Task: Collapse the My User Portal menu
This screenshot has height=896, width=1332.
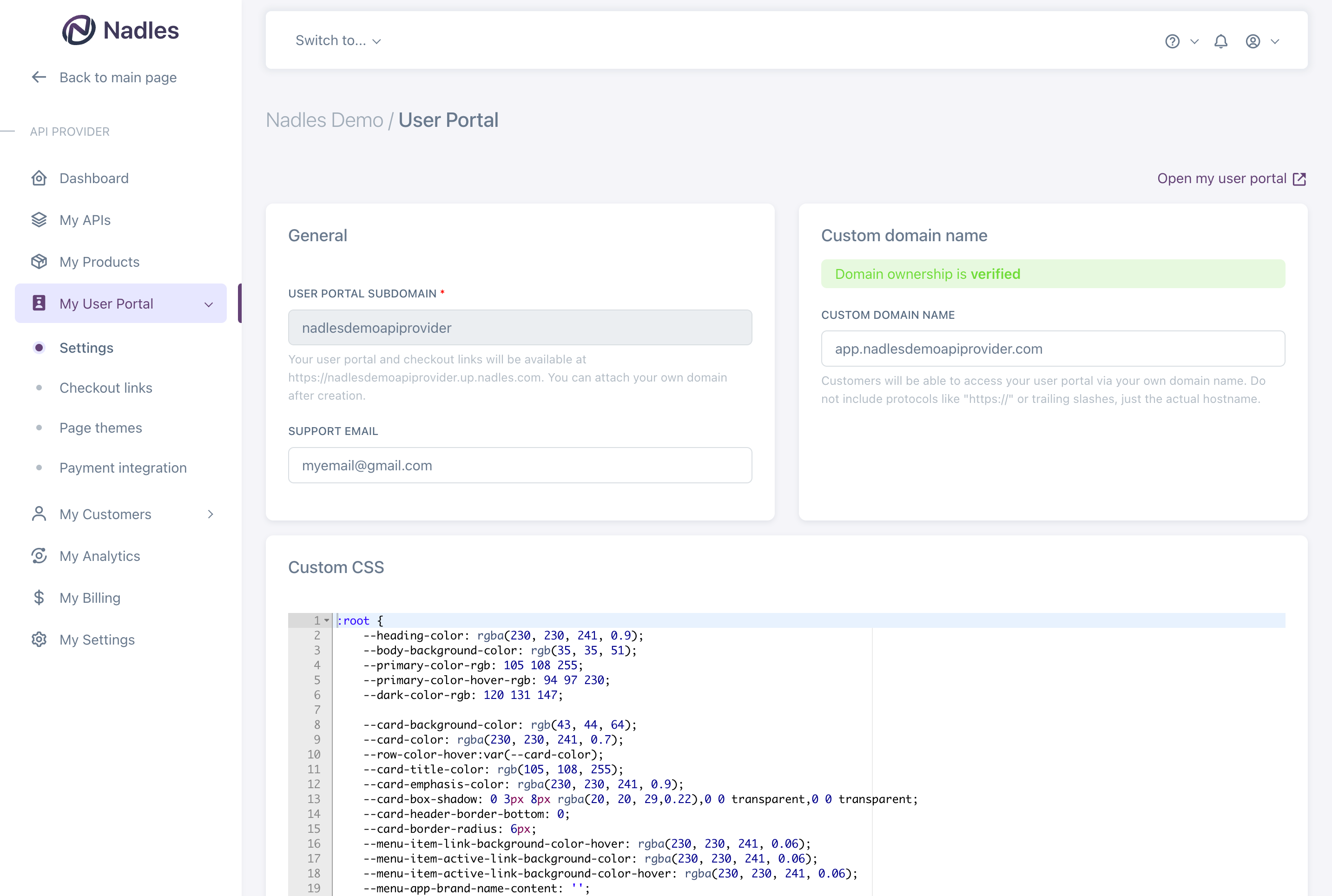Action: point(209,304)
